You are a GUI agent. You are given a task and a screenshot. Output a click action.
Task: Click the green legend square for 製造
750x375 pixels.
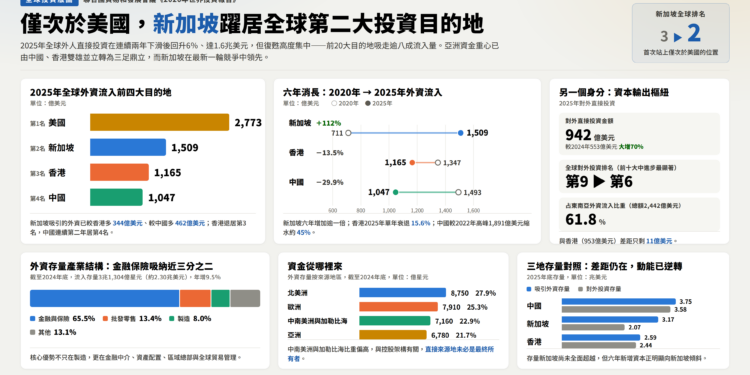(172, 319)
